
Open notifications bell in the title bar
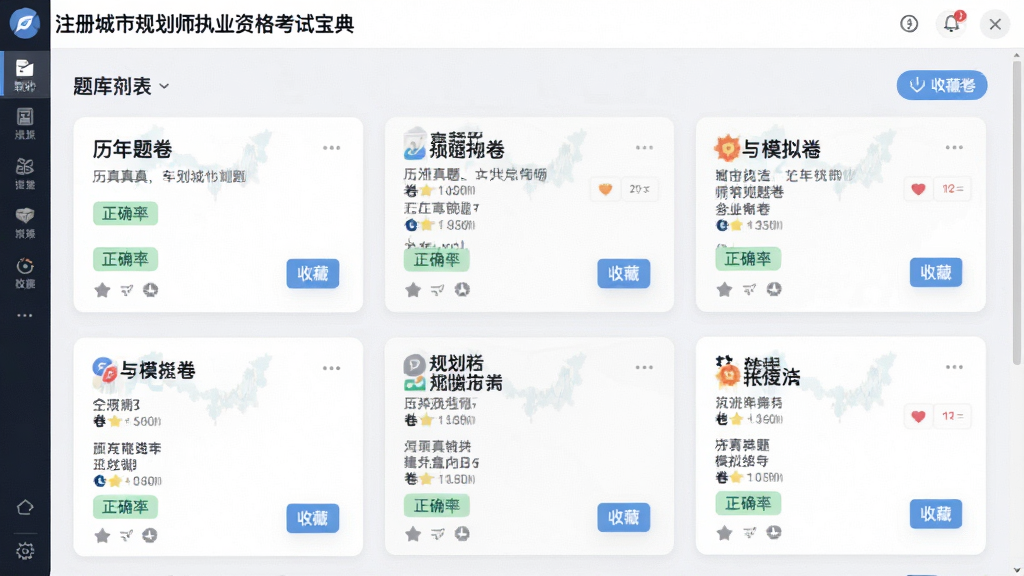(952, 24)
